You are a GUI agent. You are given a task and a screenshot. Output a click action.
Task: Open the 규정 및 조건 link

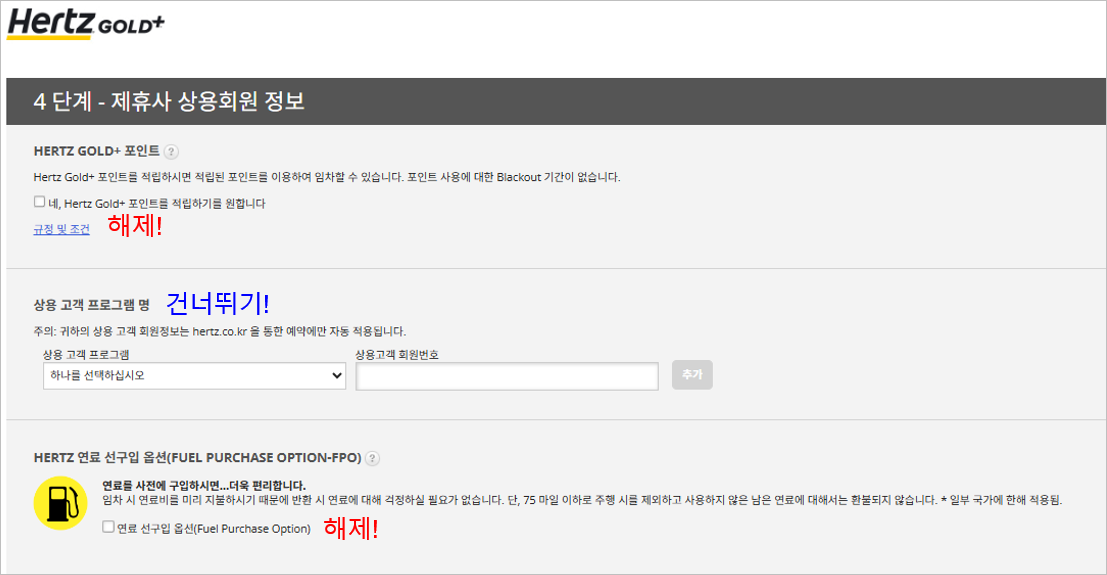click(x=61, y=230)
